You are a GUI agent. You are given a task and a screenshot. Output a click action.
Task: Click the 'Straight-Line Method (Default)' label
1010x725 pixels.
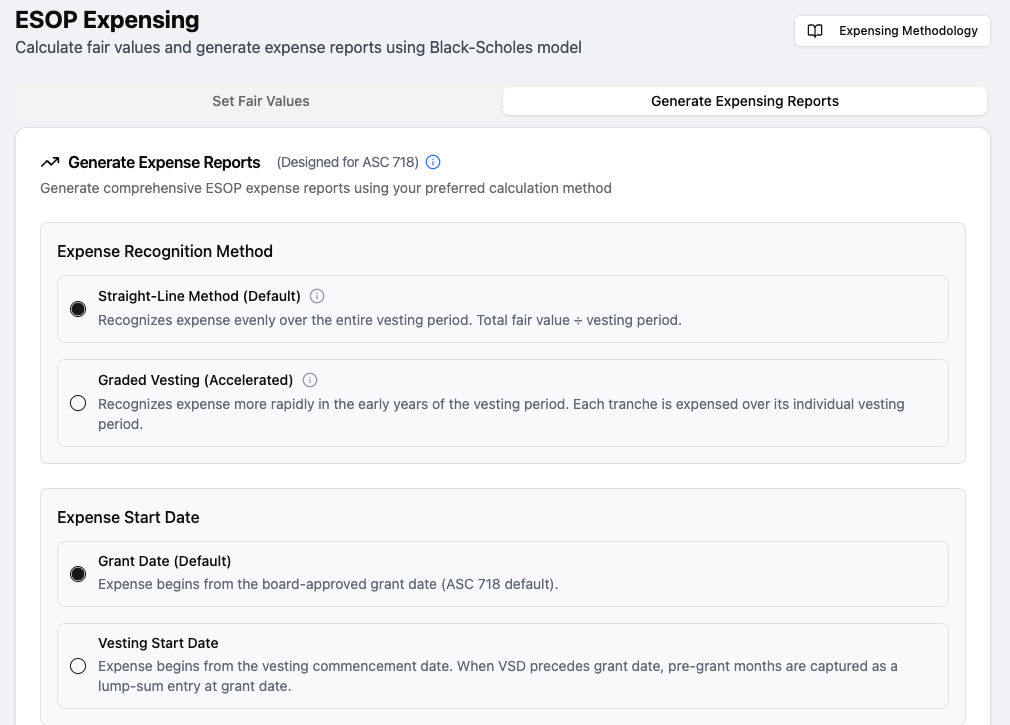199,296
